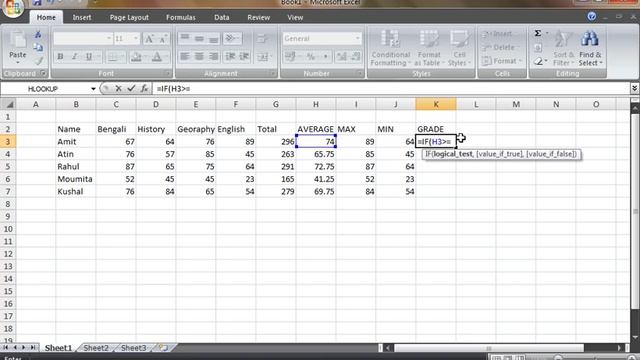Toggle Italic formatting

(74, 57)
